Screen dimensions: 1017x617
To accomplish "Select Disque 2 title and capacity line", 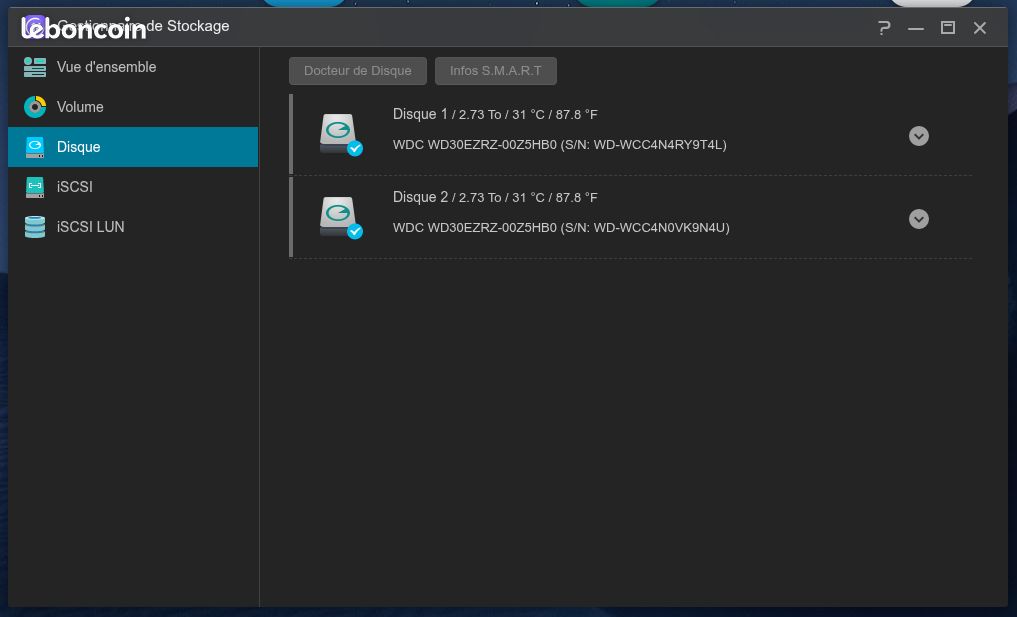I will point(495,197).
